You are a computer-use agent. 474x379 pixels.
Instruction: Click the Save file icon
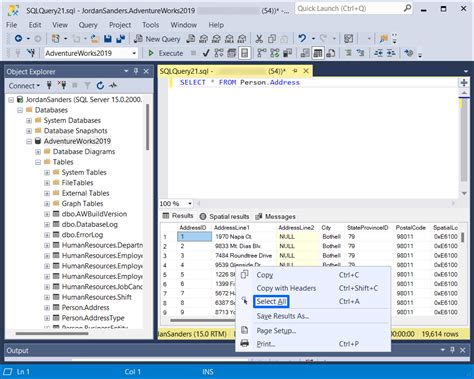pos(108,39)
